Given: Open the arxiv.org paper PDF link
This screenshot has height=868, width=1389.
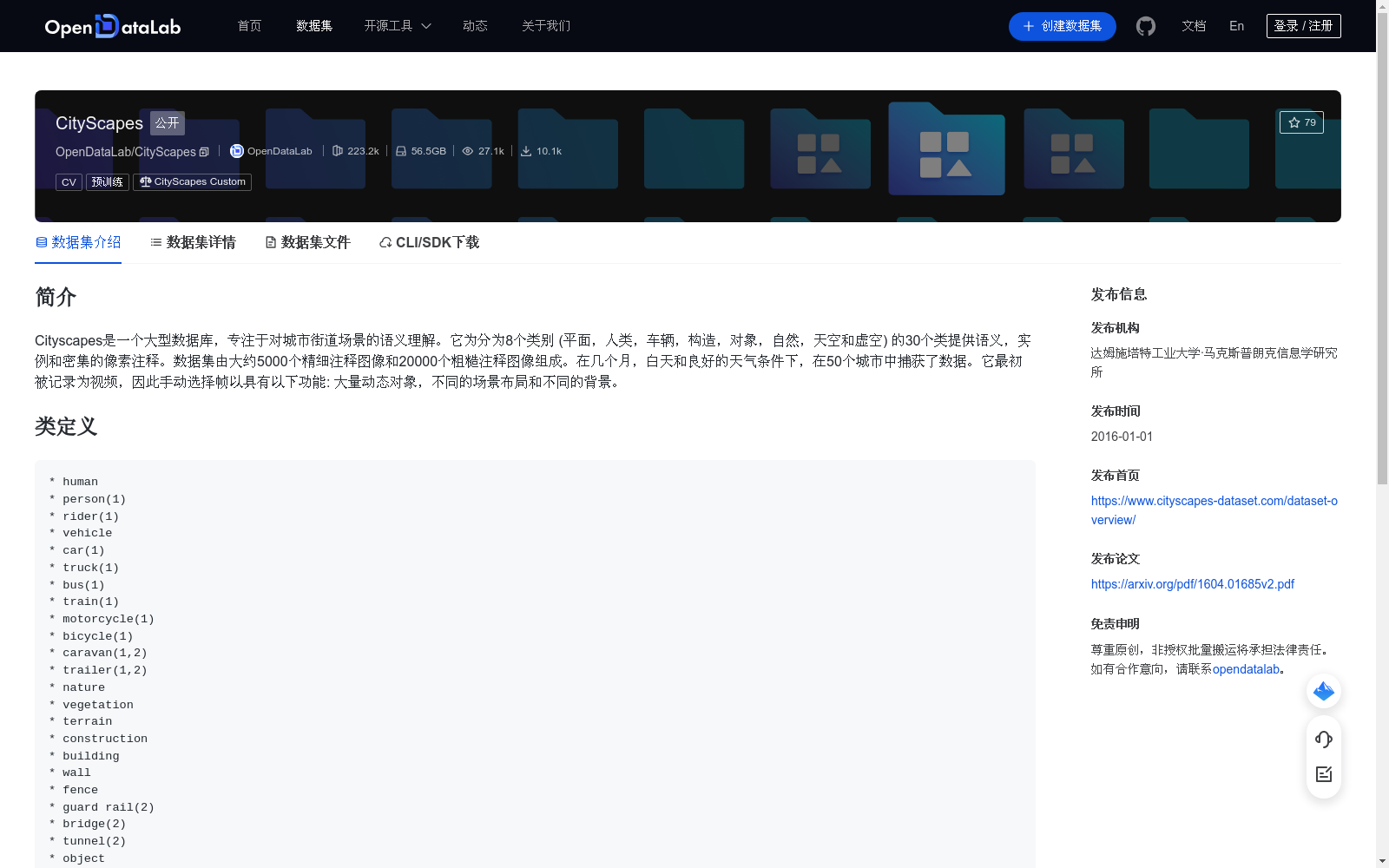Looking at the screenshot, I should coord(1192,584).
